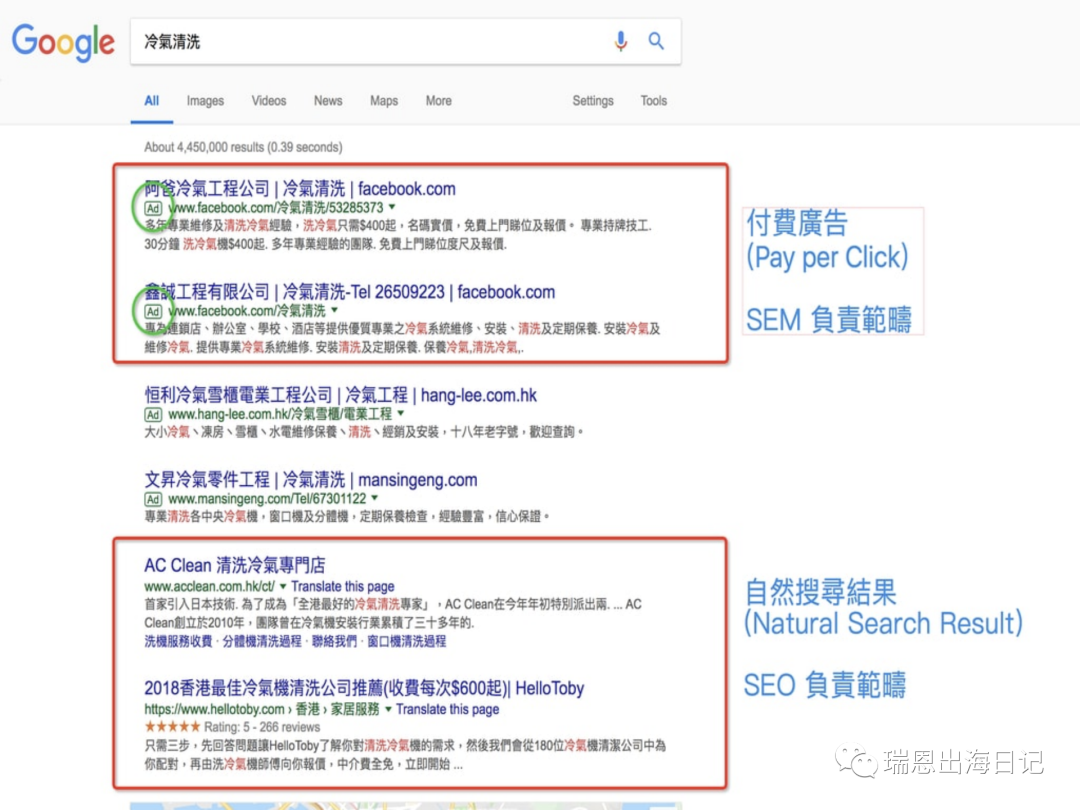Open the More menu
This screenshot has width=1080, height=810.
[439, 101]
